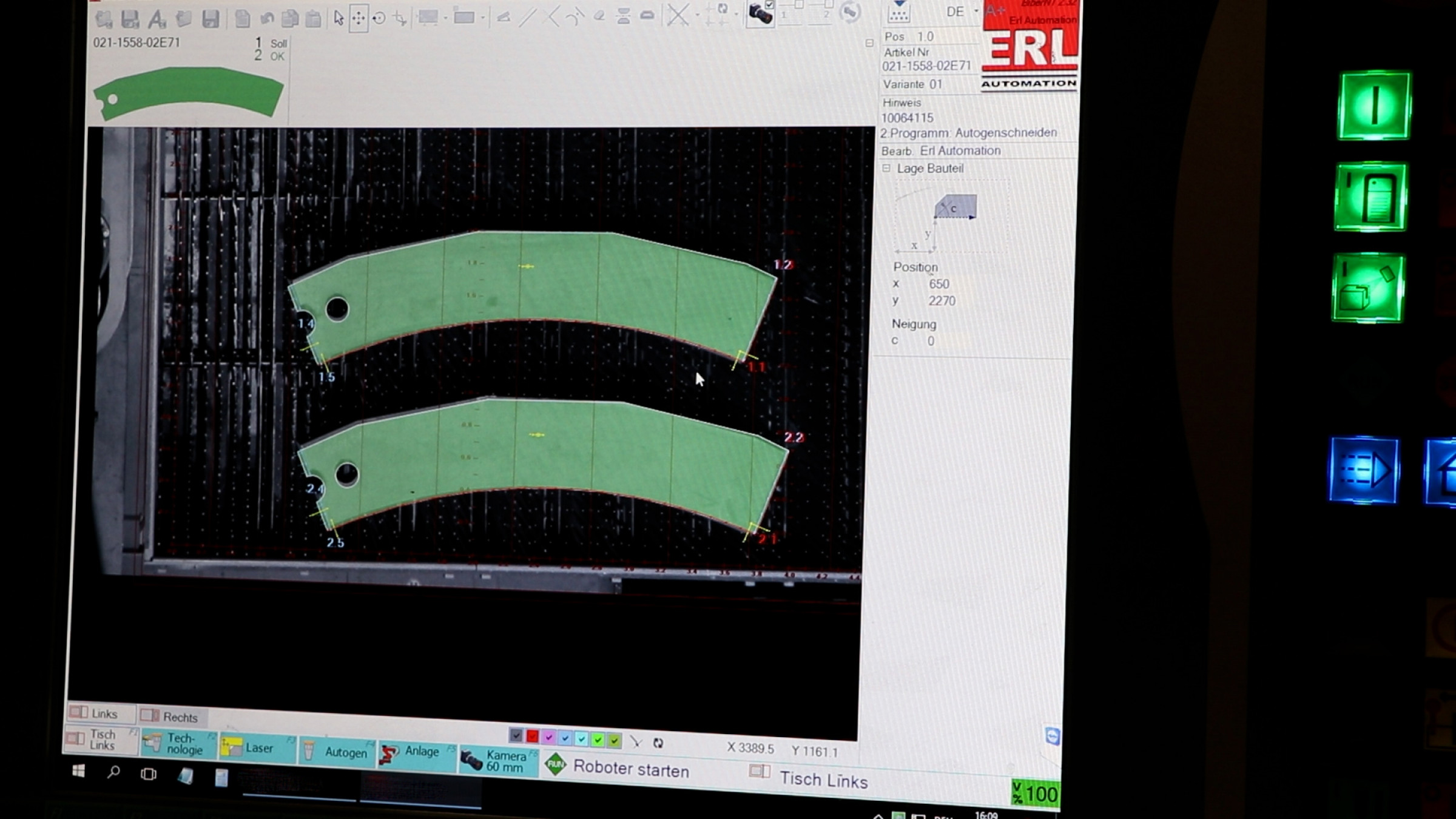Activate the four-arrow move tool
The width and height of the screenshot is (1456, 819).
coord(359,18)
